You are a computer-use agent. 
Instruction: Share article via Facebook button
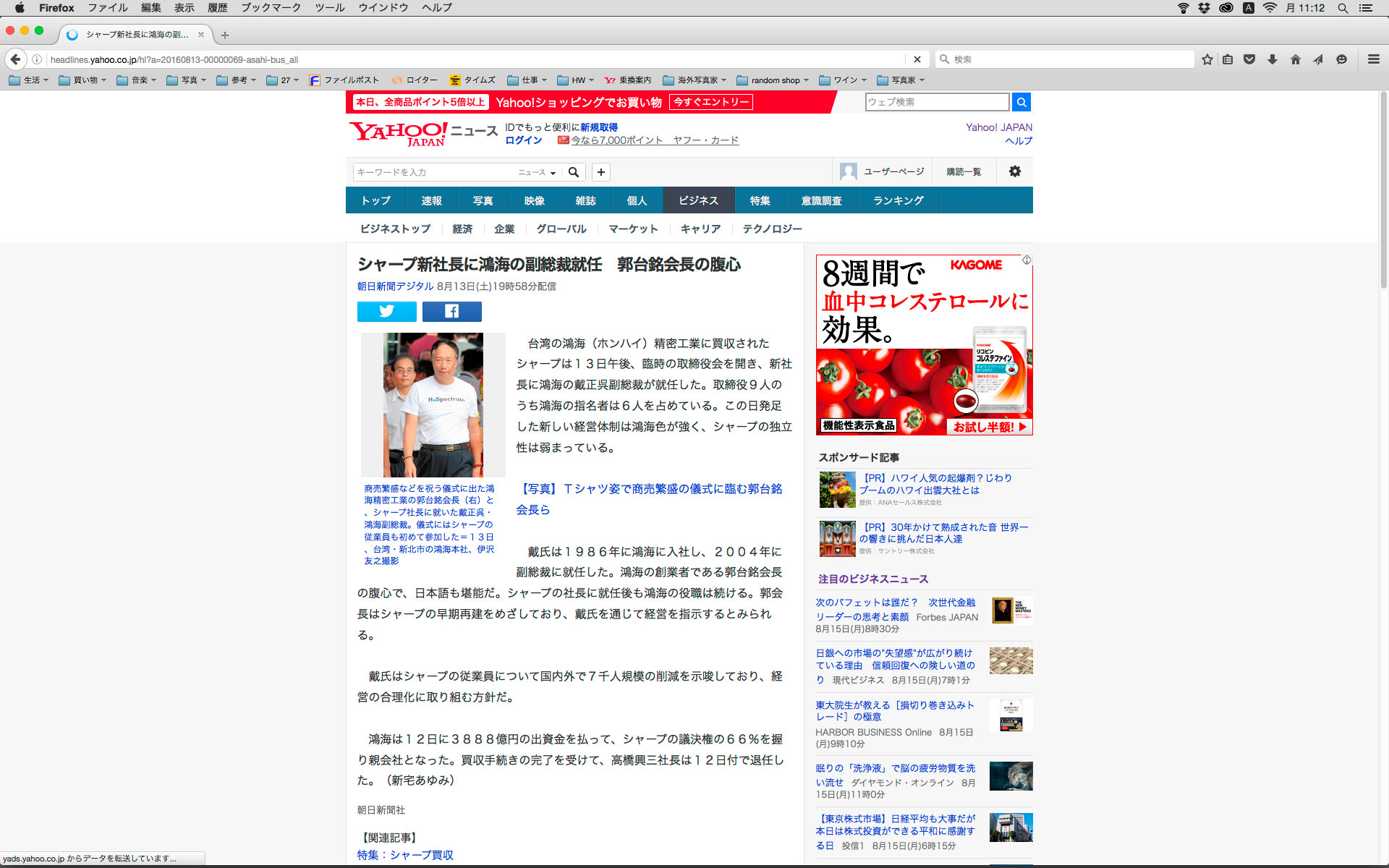(x=451, y=311)
